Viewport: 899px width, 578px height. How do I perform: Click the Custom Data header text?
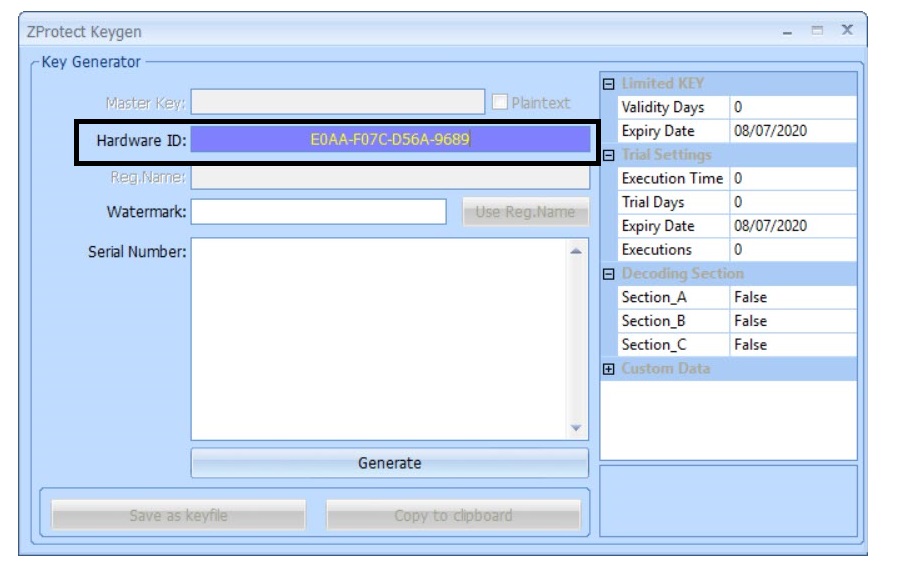[666, 369]
